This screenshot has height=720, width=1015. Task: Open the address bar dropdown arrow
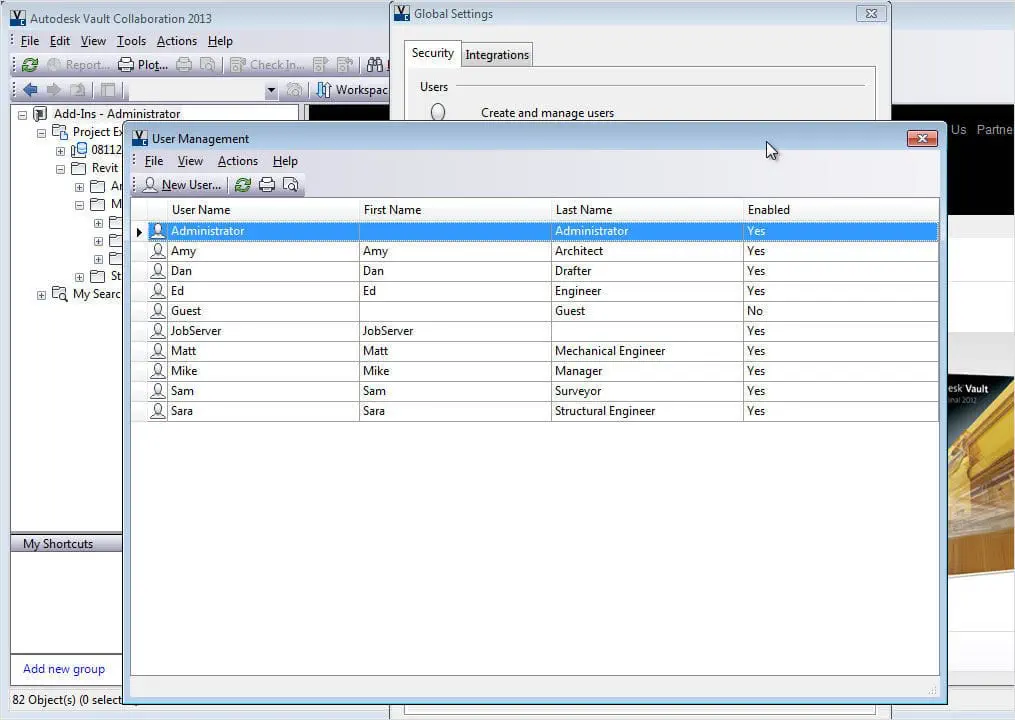[x=271, y=91]
